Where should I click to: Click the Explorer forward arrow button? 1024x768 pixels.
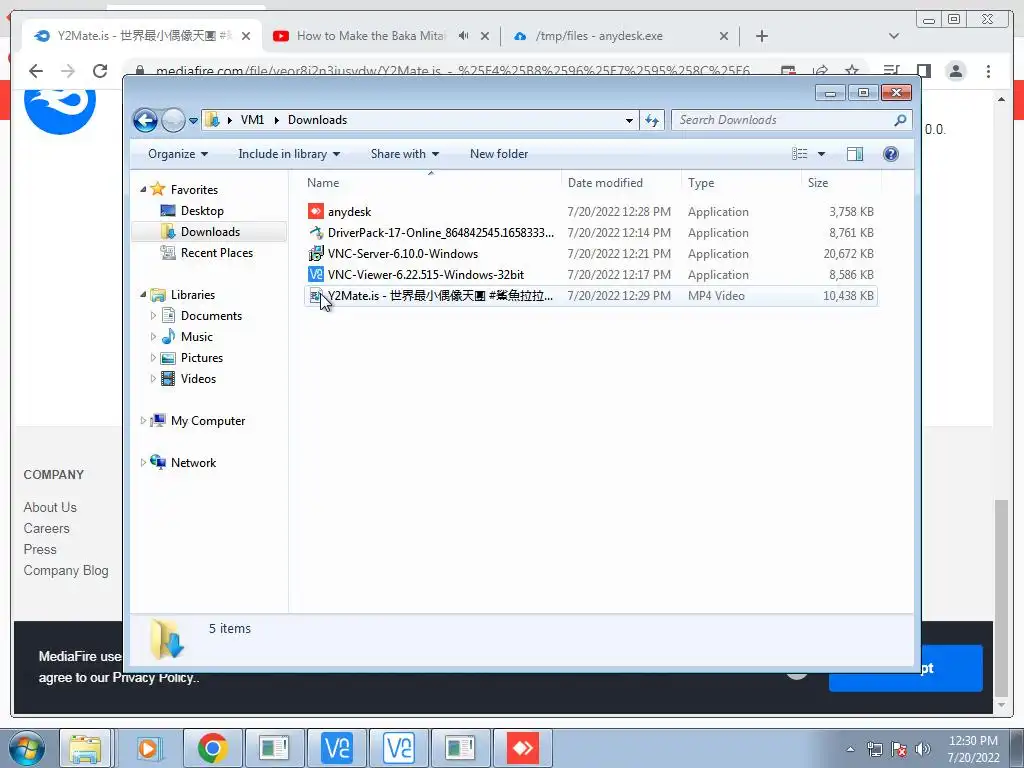click(x=173, y=120)
